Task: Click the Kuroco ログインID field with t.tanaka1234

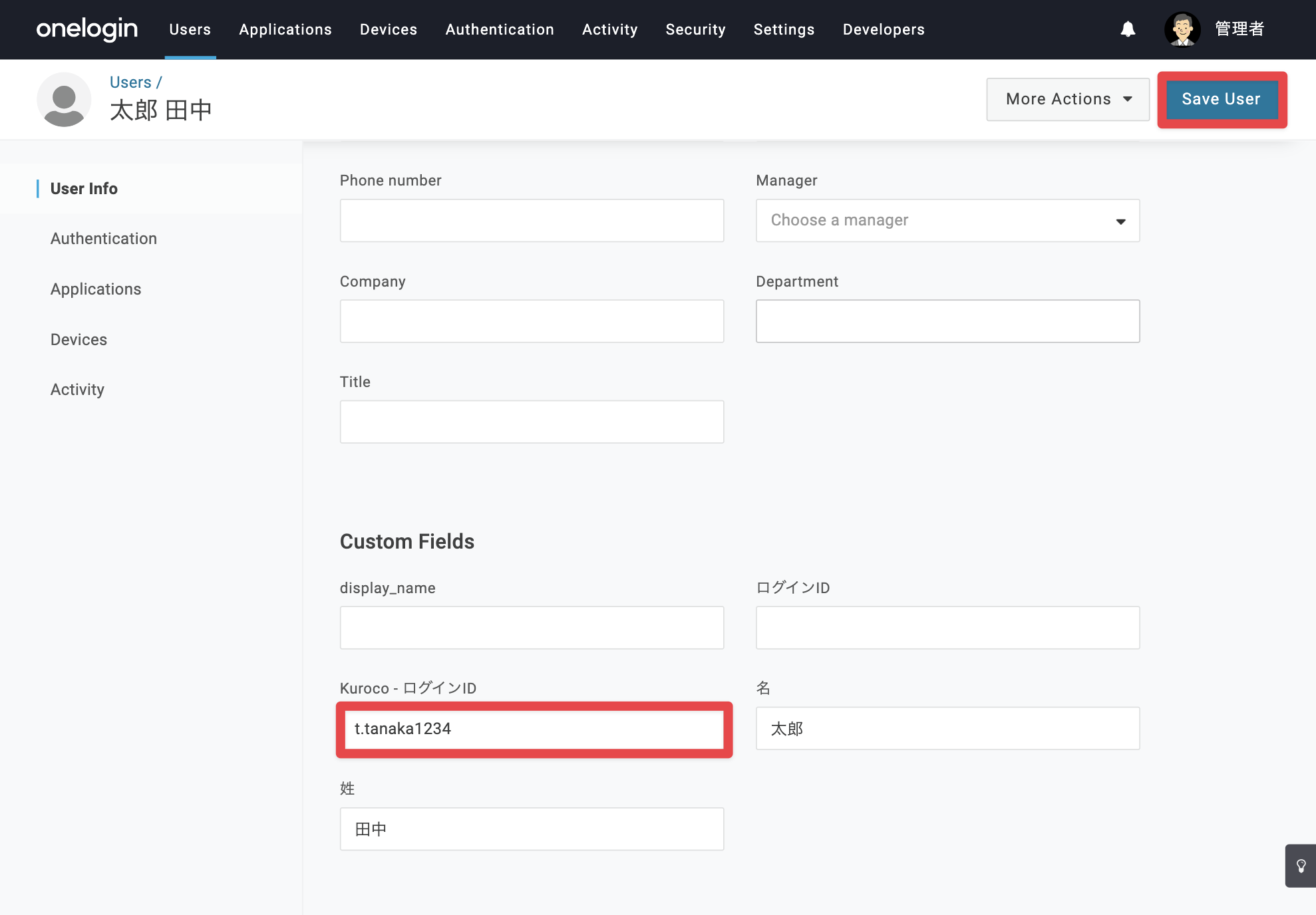Action: pyautogui.click(x=534, y=729)
